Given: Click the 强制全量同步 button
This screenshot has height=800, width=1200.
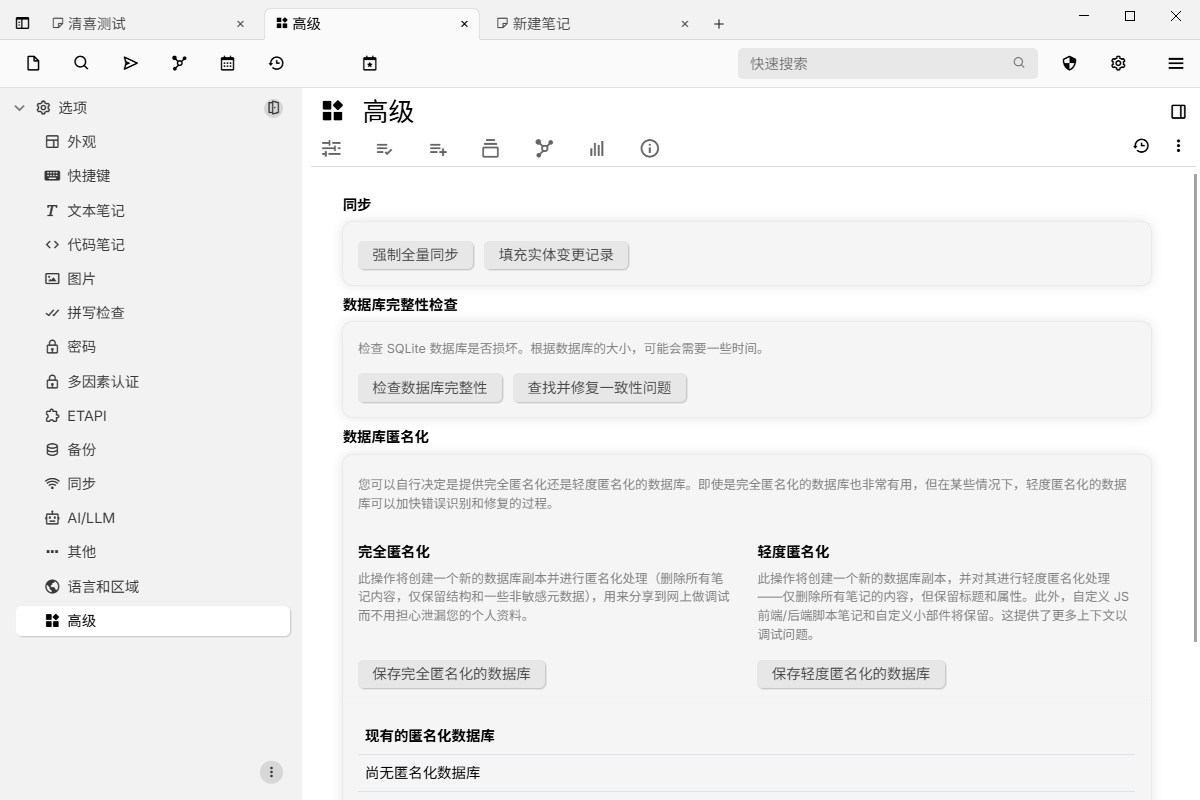Looking at the screenshot, I should [415, 255].
